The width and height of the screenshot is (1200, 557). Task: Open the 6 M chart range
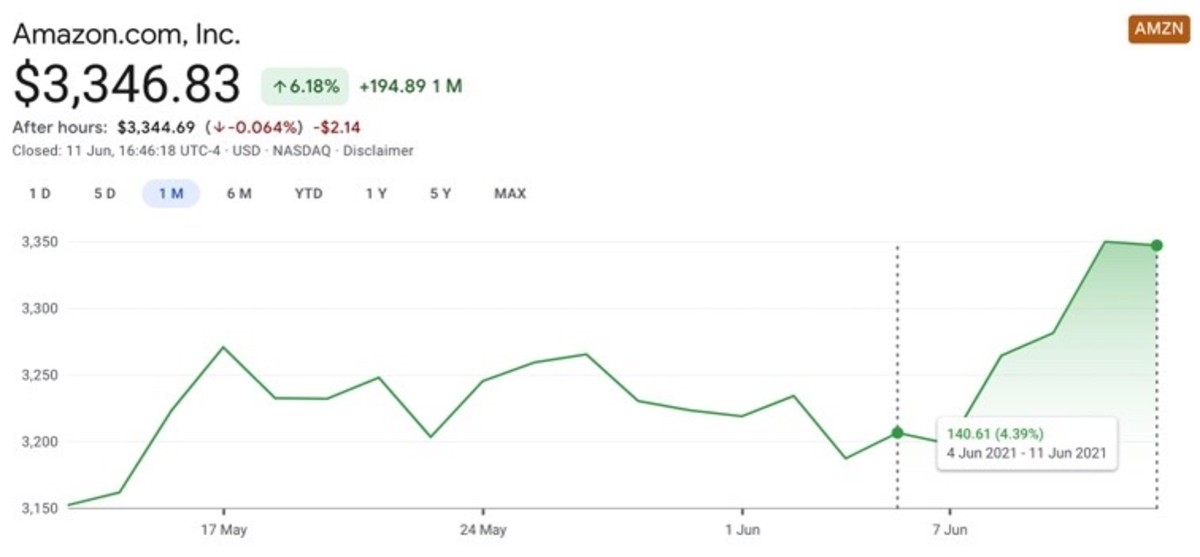(x=239, y=193)
